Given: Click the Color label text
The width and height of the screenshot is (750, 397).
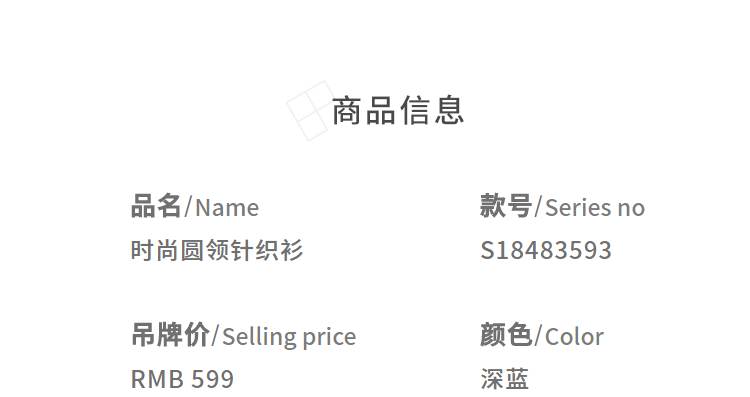Looking at the screenshot, I should coord(574,337).
